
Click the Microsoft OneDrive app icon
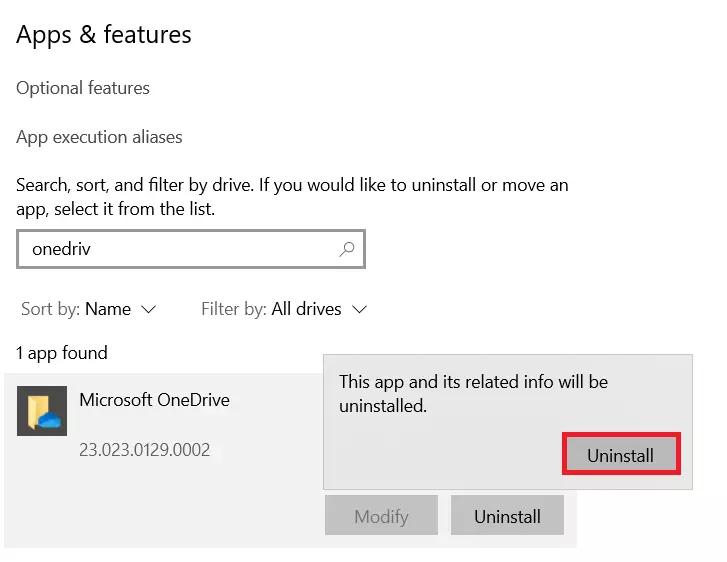[42, 410]
